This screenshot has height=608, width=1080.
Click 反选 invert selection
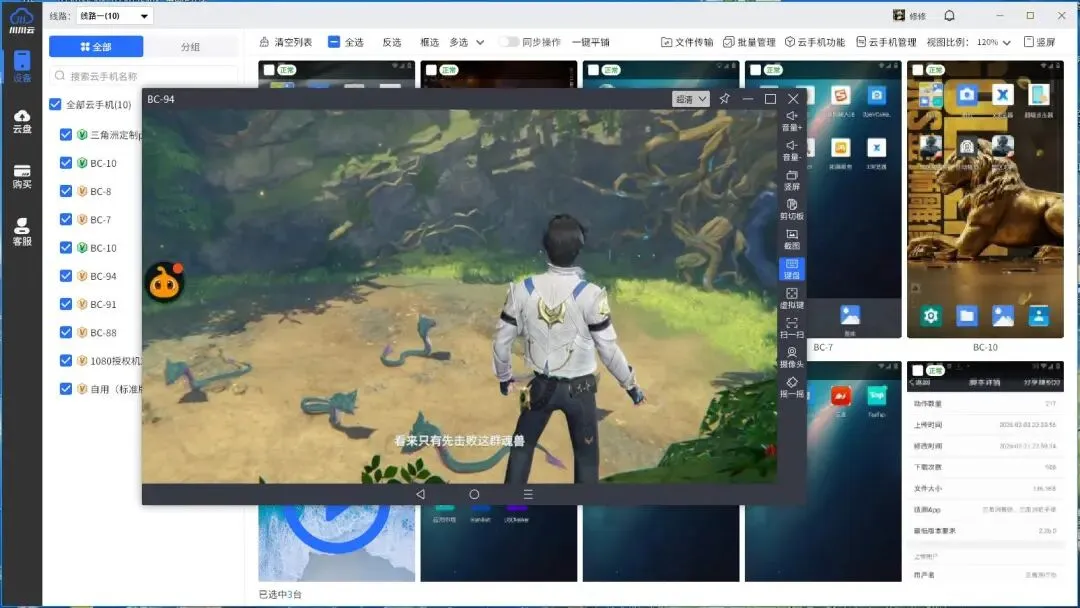pos(392,42)
